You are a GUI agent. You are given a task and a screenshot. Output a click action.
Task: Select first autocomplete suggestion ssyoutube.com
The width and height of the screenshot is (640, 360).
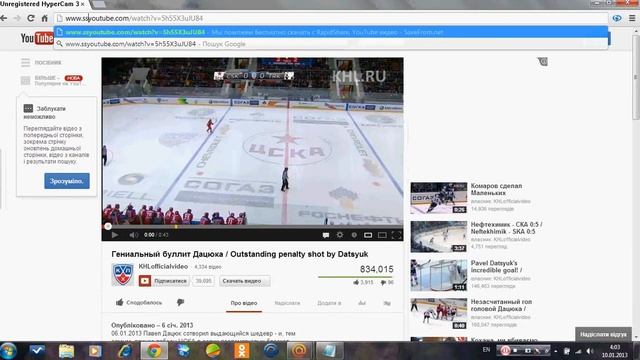tap(331, 32)
